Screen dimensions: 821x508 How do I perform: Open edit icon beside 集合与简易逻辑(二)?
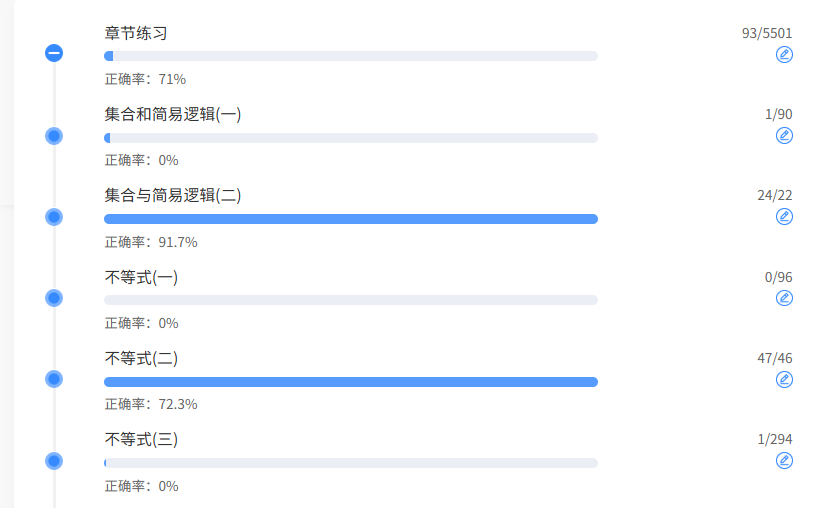click(x=784, y=216)
